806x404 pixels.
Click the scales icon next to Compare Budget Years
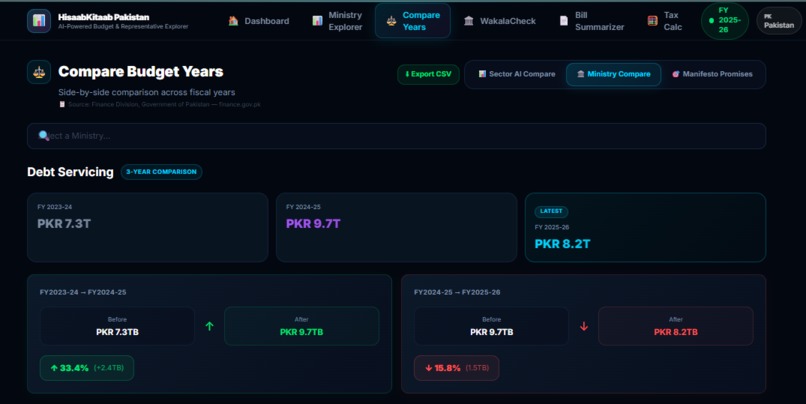pyautogui.click(x=39, y=72)
